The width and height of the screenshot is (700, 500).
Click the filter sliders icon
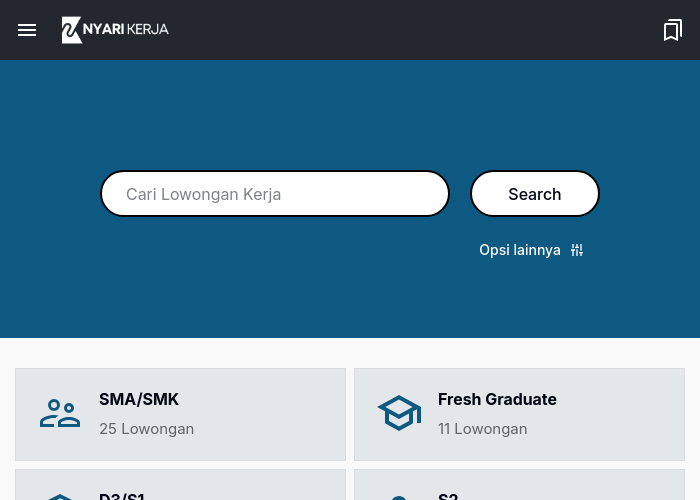[x=577, y=250]
